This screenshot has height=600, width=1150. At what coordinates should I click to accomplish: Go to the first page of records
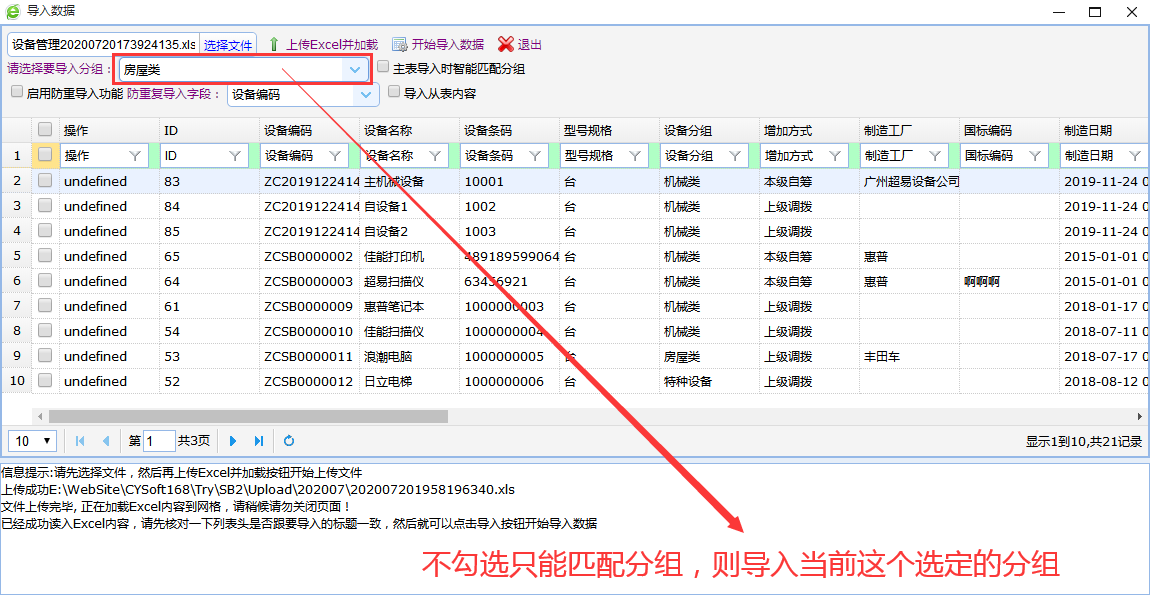coord(80,441)
